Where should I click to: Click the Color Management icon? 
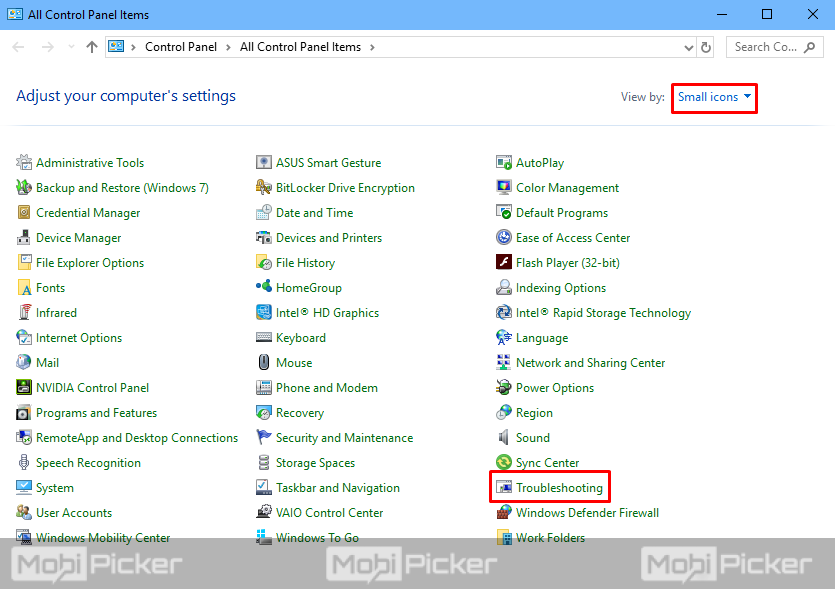click(504, 187)
